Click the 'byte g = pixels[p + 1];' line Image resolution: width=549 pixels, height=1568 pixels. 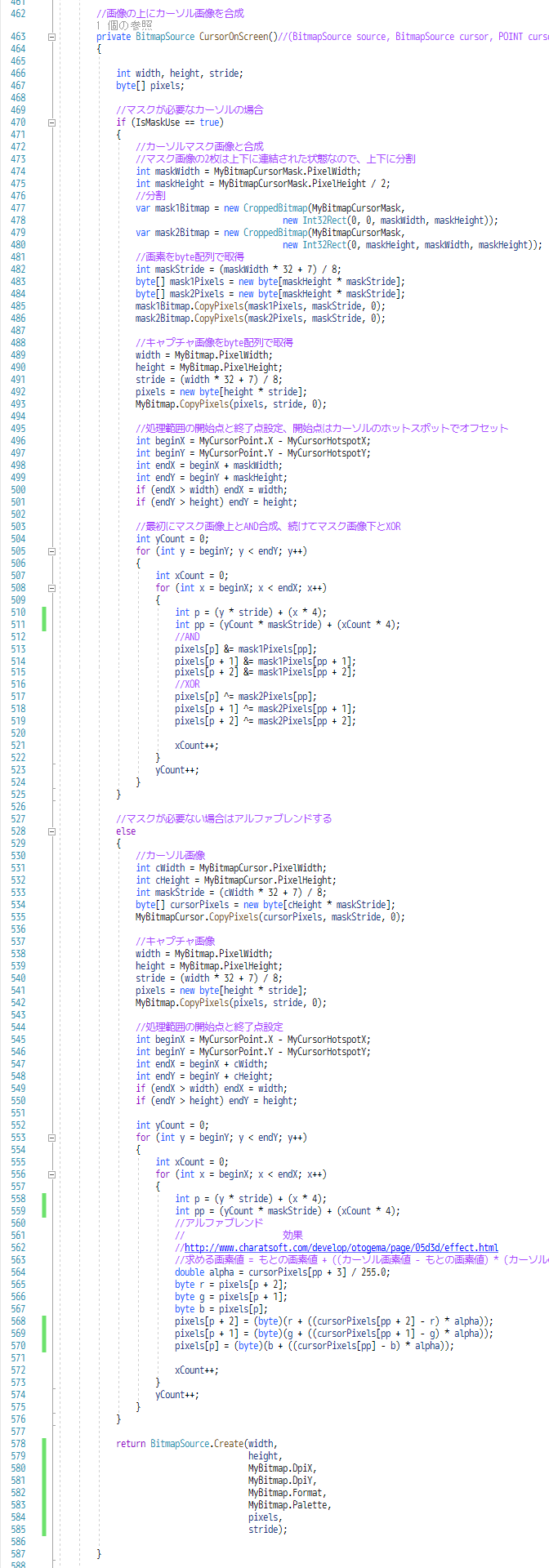(231, 1297)
